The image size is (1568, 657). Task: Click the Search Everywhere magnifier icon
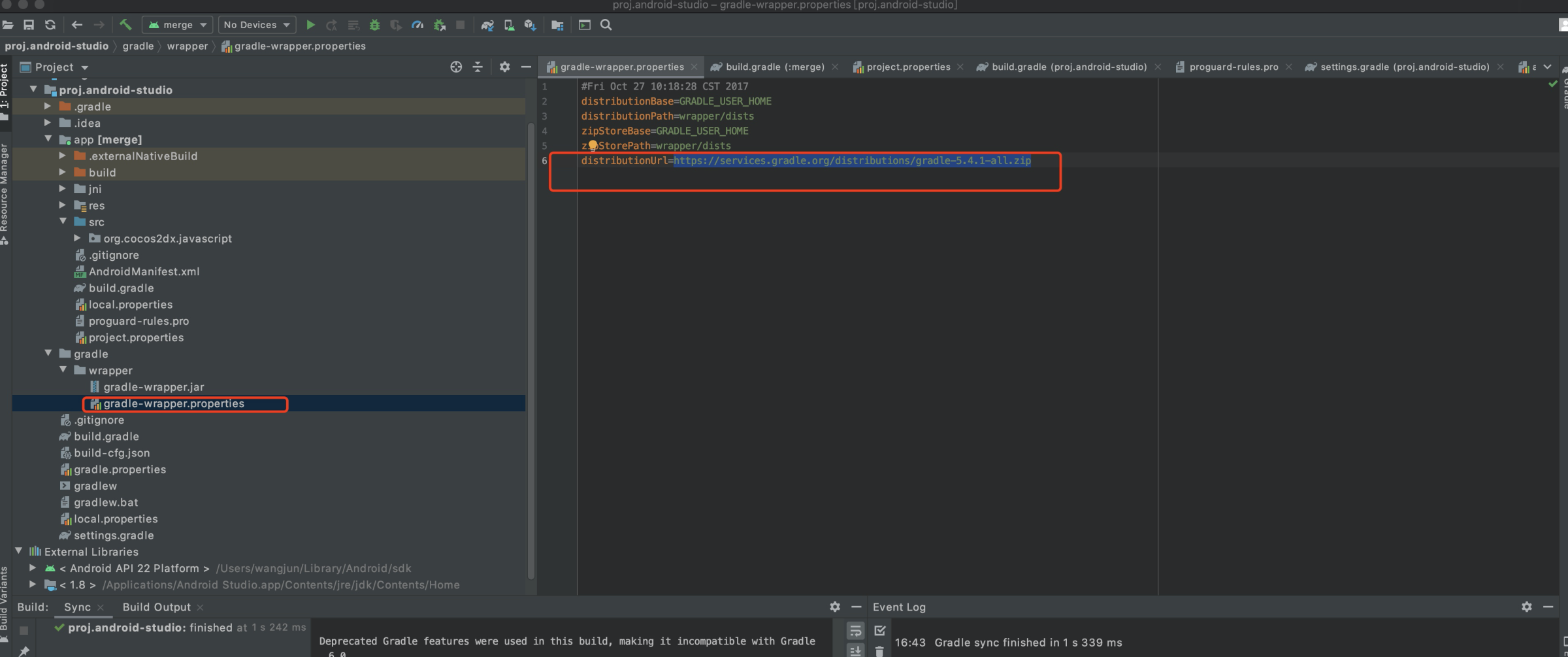tap(606, 25)
